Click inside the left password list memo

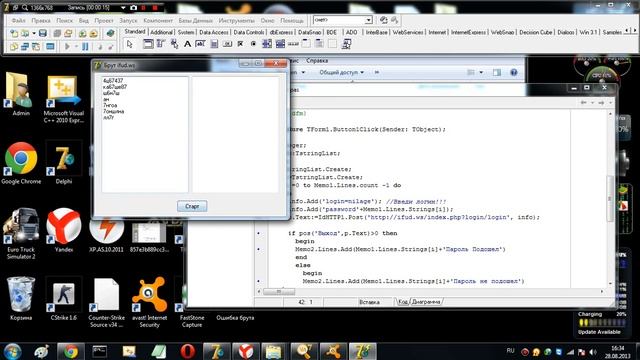point(145,134)
